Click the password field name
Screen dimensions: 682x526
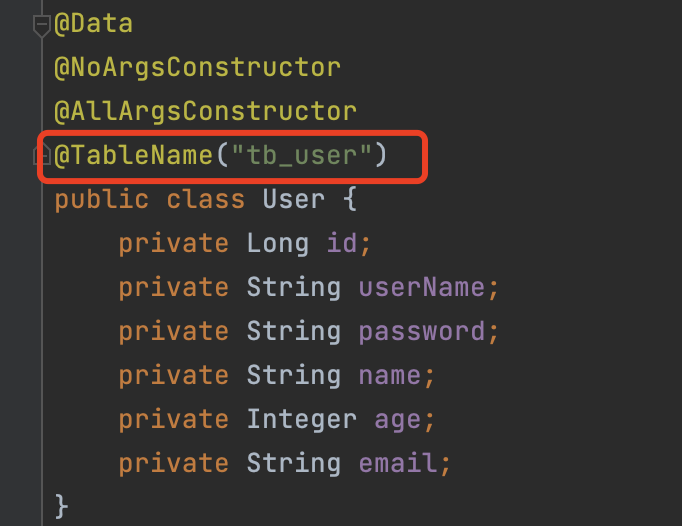[422, 331]
